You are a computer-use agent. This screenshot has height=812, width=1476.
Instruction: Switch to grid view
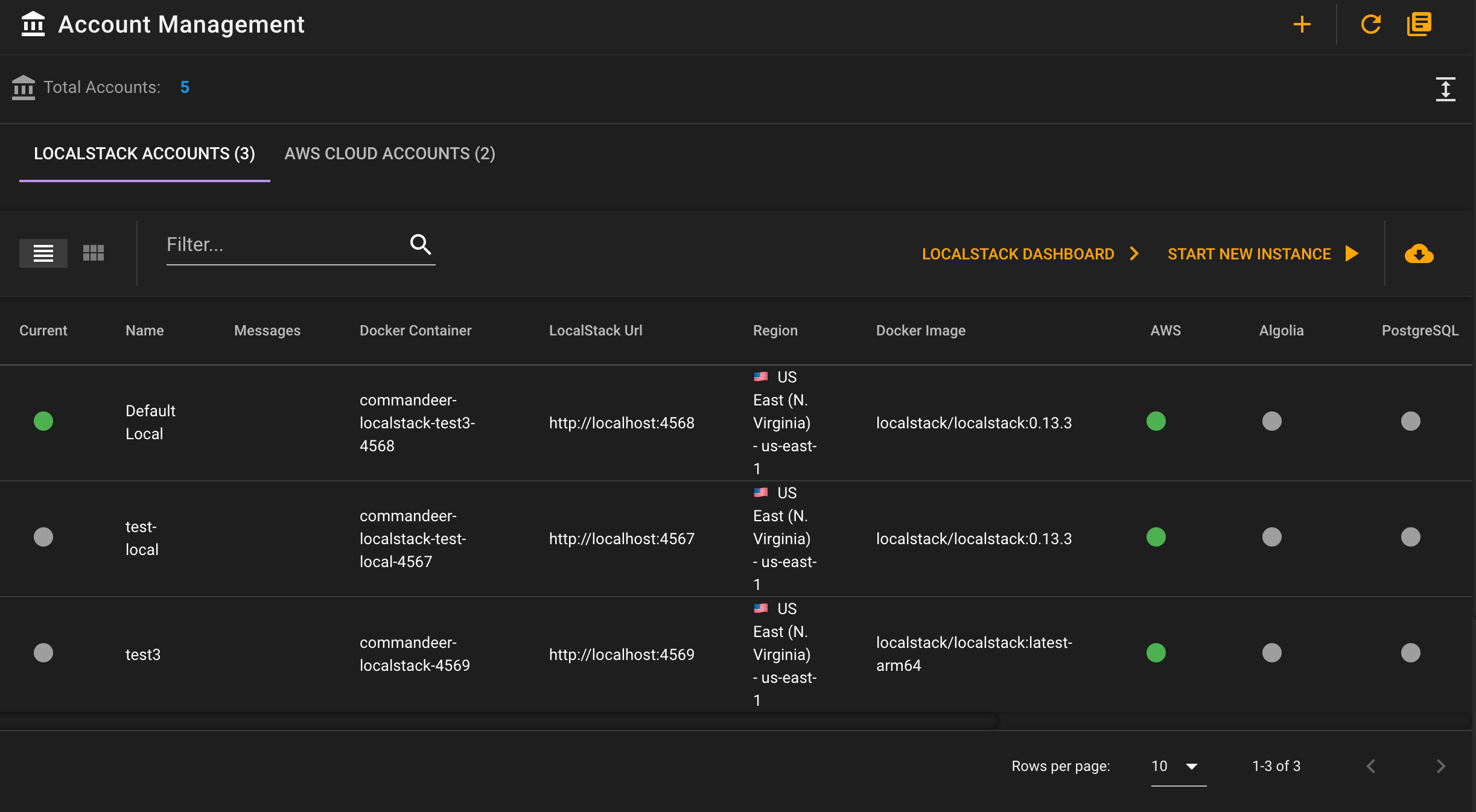(x=94, y=253)
